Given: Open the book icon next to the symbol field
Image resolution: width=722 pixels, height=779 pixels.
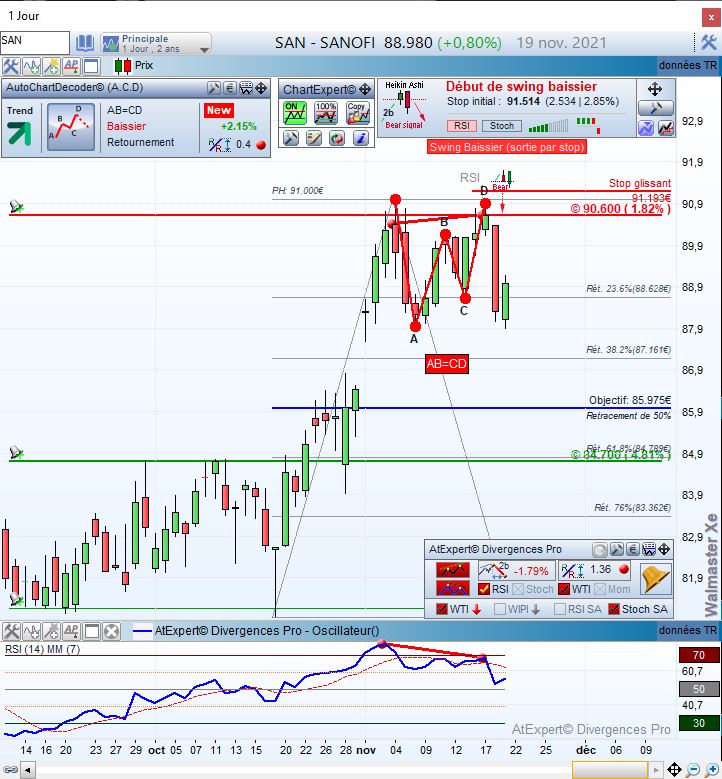Looking at the screenshot, I should pos(85,44).
